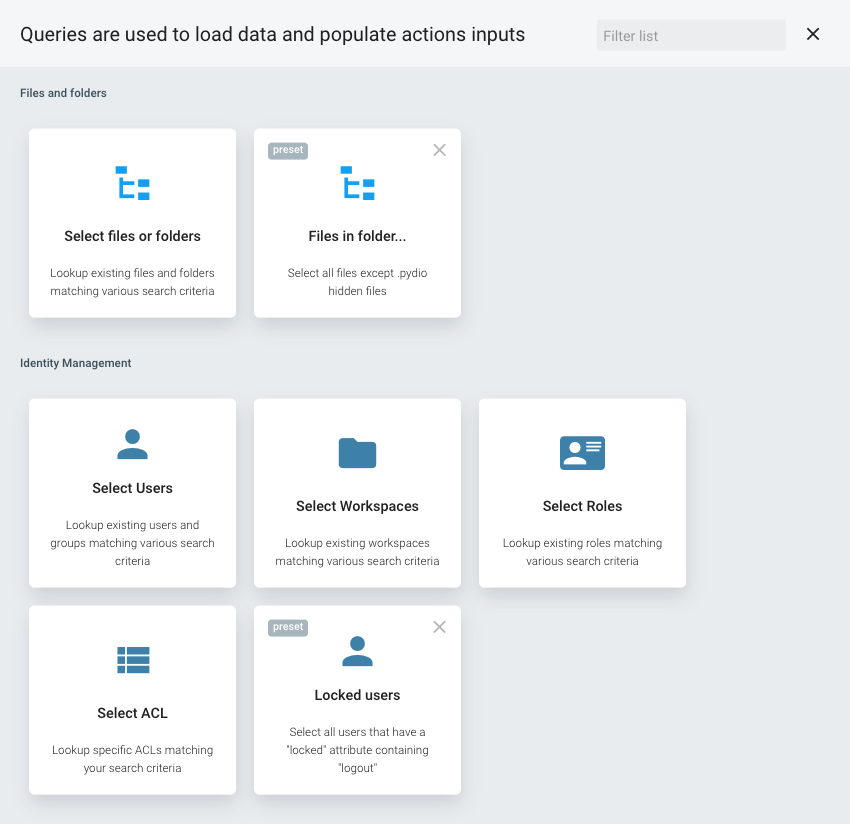The width and height of the screenshot is (850, 824).
Task: Click the preset badge on Locked users card
Action: coord(287,627)
